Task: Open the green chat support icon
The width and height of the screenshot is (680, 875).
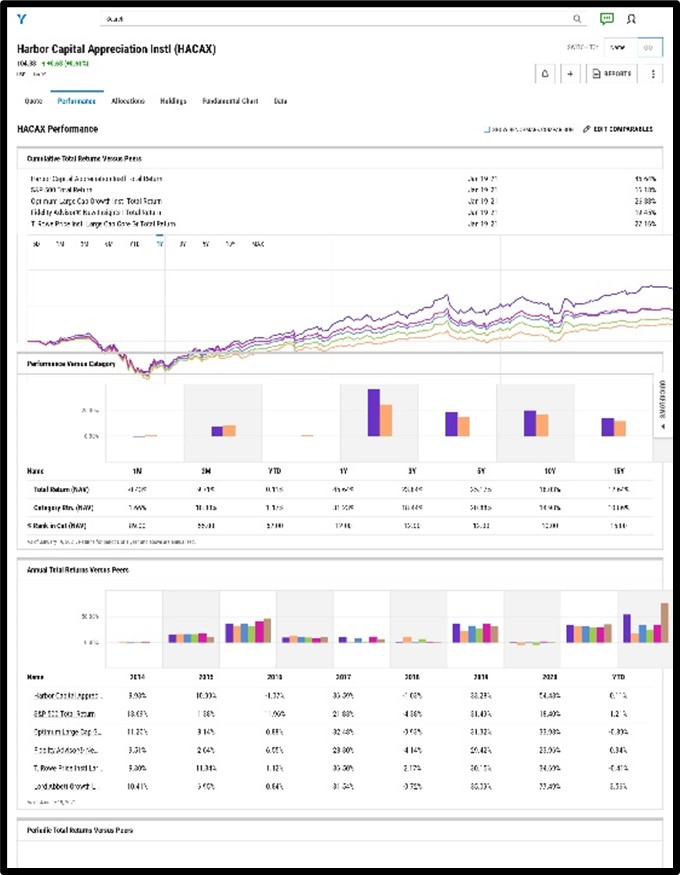Action: (x=607, y=19)
